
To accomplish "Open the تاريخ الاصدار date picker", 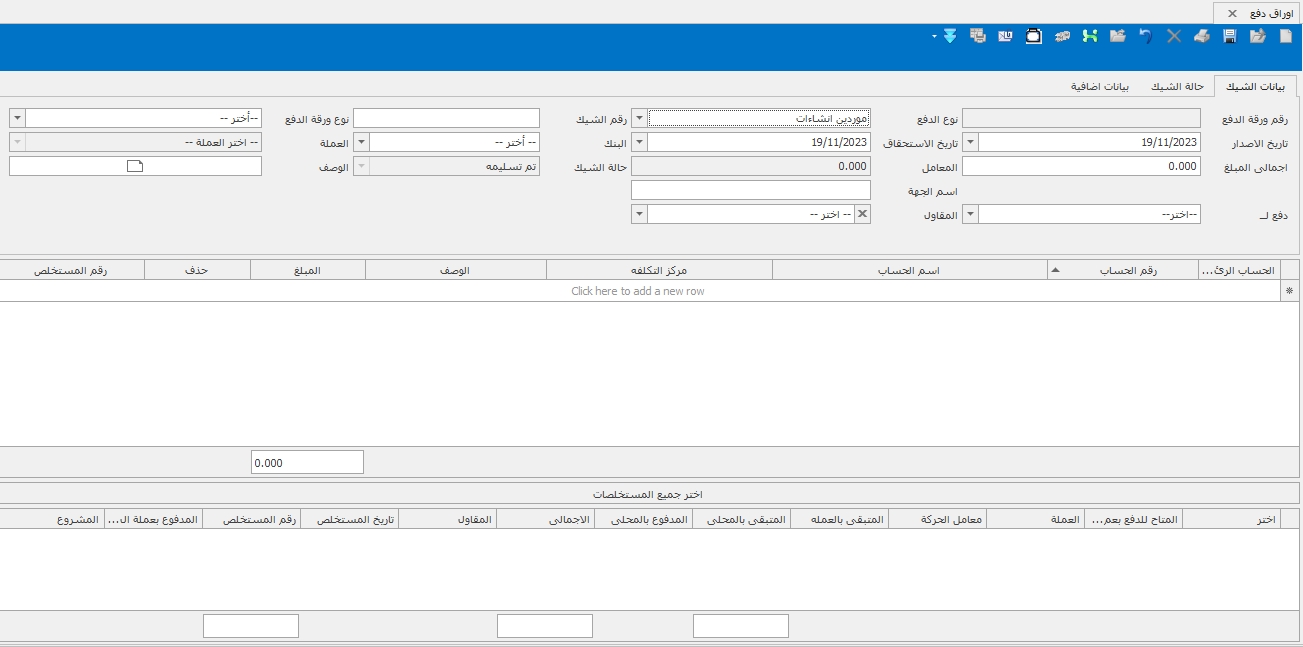I will click(969, 142).
